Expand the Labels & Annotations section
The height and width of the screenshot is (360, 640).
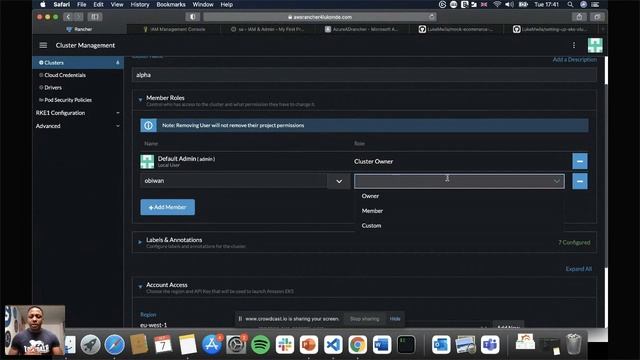click(x=140, y=242)
